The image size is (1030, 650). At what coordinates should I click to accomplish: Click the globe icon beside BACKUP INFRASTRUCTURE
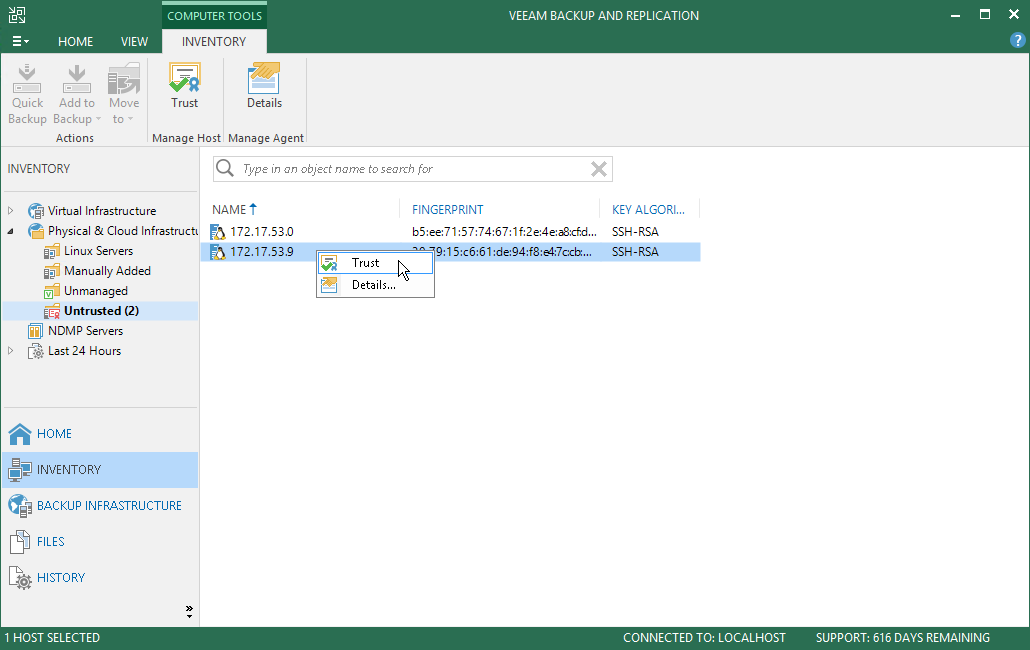click(x=20, y=506)
